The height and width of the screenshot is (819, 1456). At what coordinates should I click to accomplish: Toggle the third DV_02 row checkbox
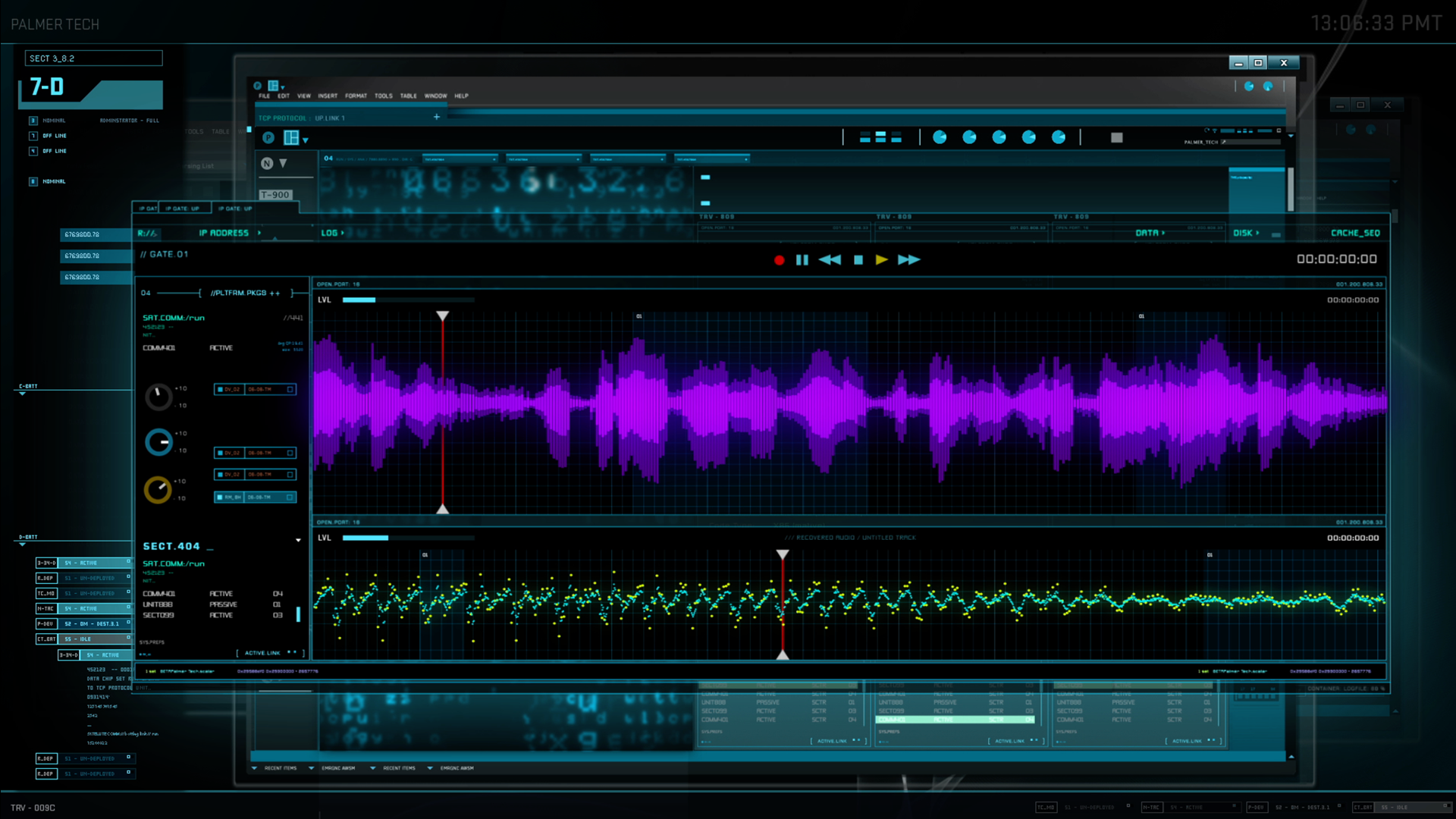pyautogui.click(x=290, y=475)
